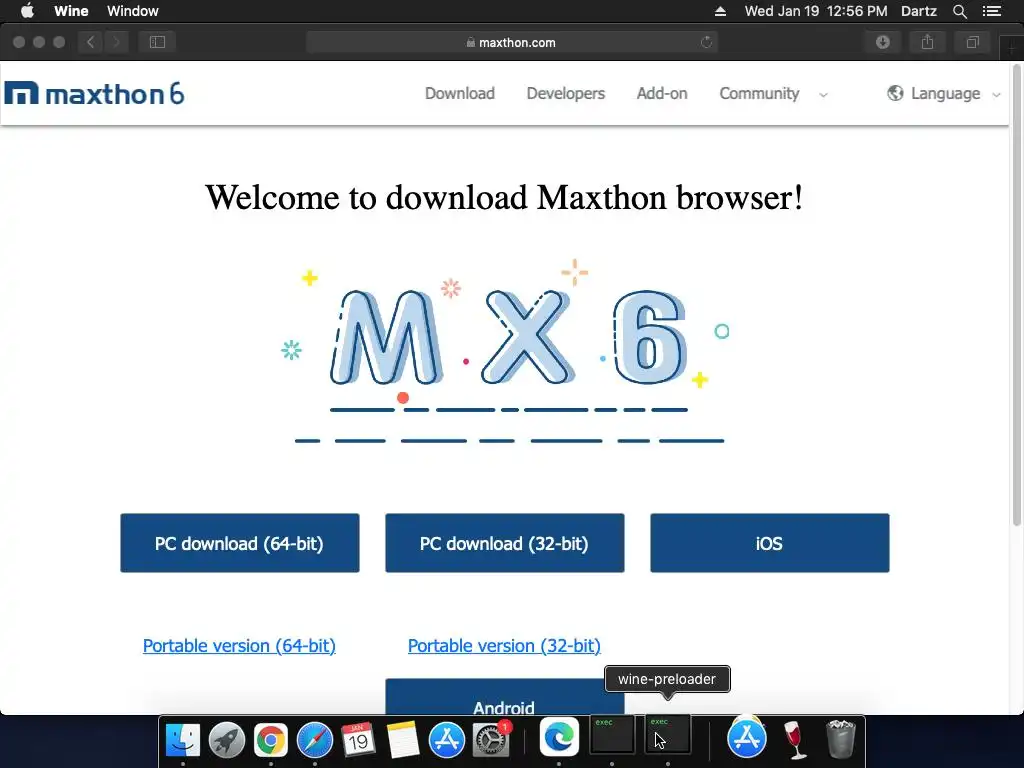Click the Maxthon 6 logo
The image size is (1024, 768).
coord(94,93)
